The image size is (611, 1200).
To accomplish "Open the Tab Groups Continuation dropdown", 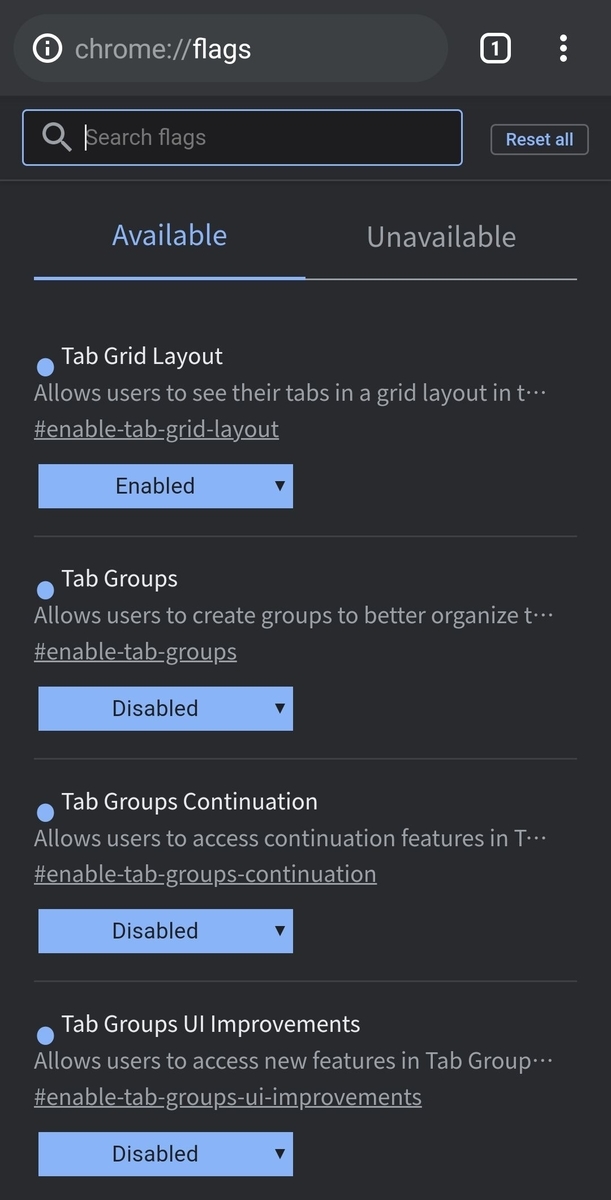I will click(165, 931).
